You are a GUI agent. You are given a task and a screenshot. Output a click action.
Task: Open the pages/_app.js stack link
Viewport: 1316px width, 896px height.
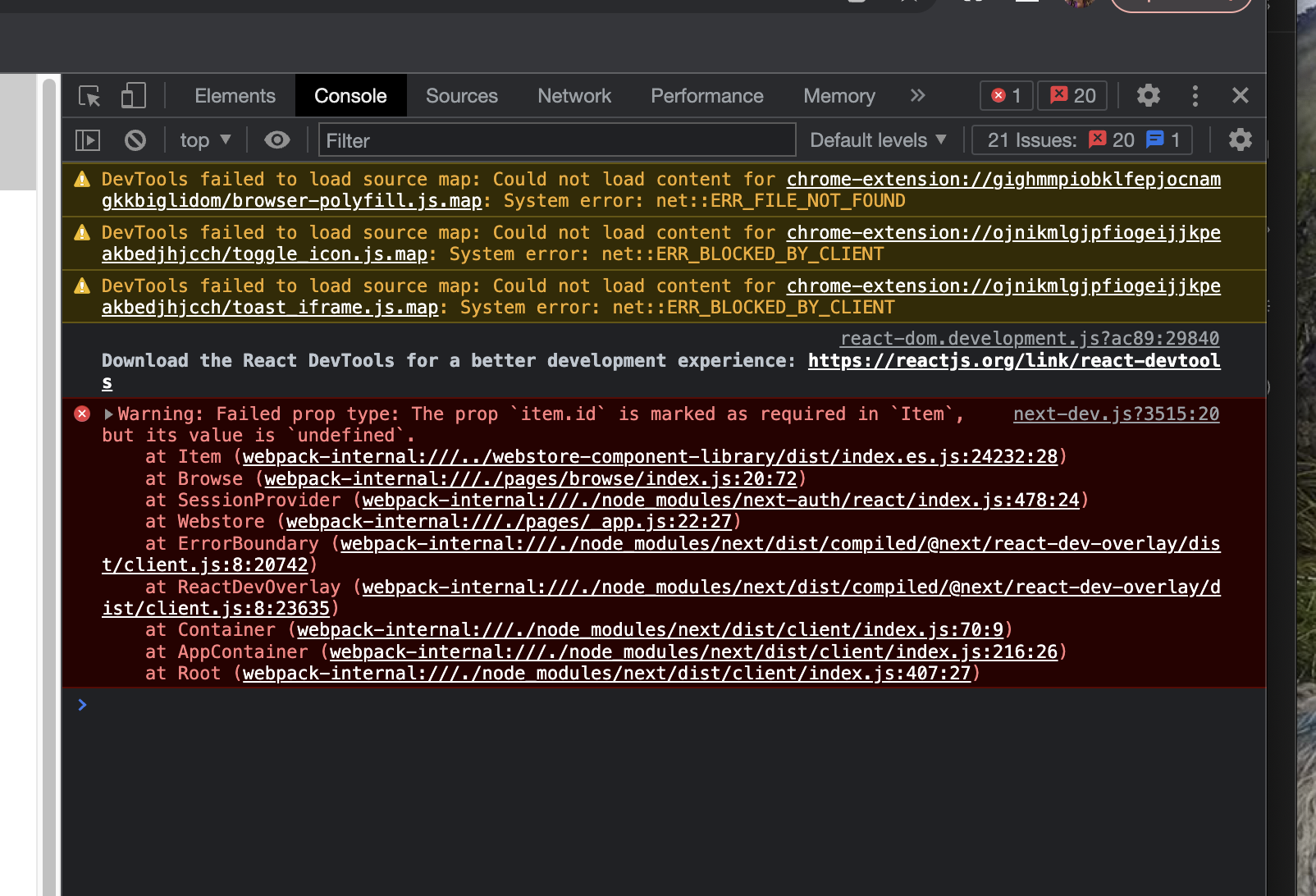[x=509, y=522]
